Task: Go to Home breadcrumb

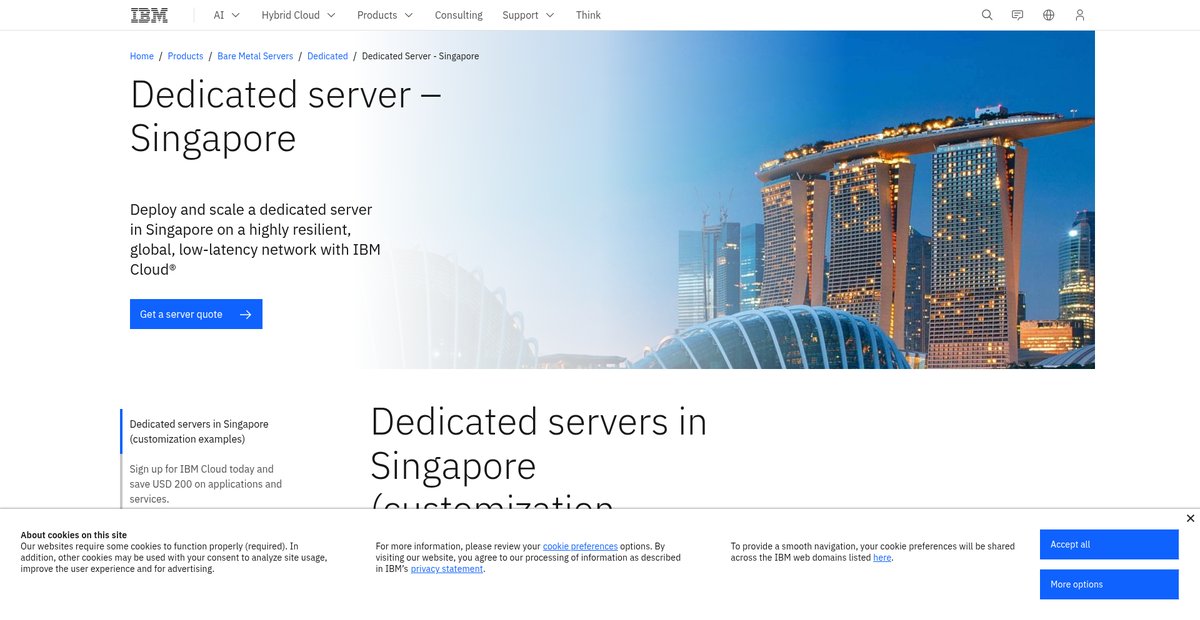Action: [x=142, y=56]
